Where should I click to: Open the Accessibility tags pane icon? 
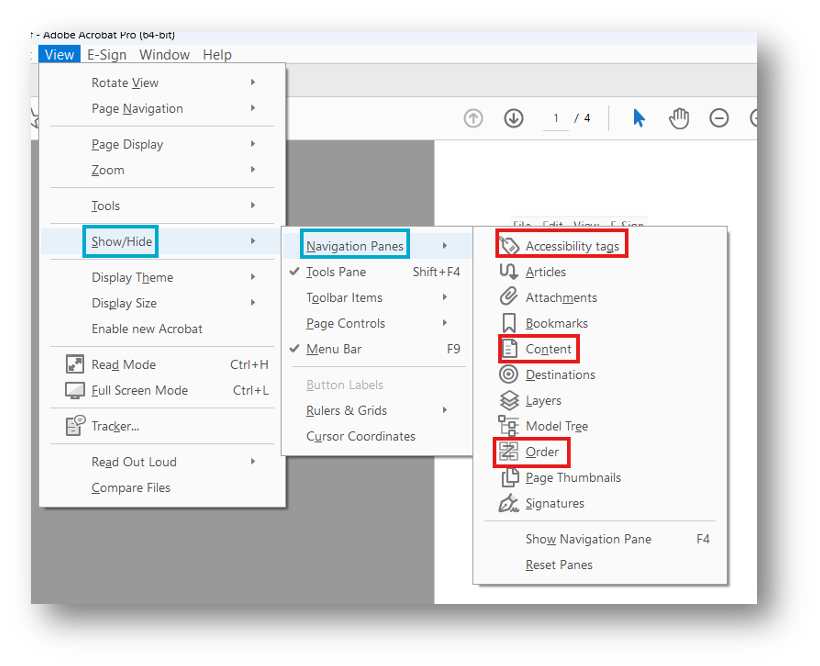509,245
